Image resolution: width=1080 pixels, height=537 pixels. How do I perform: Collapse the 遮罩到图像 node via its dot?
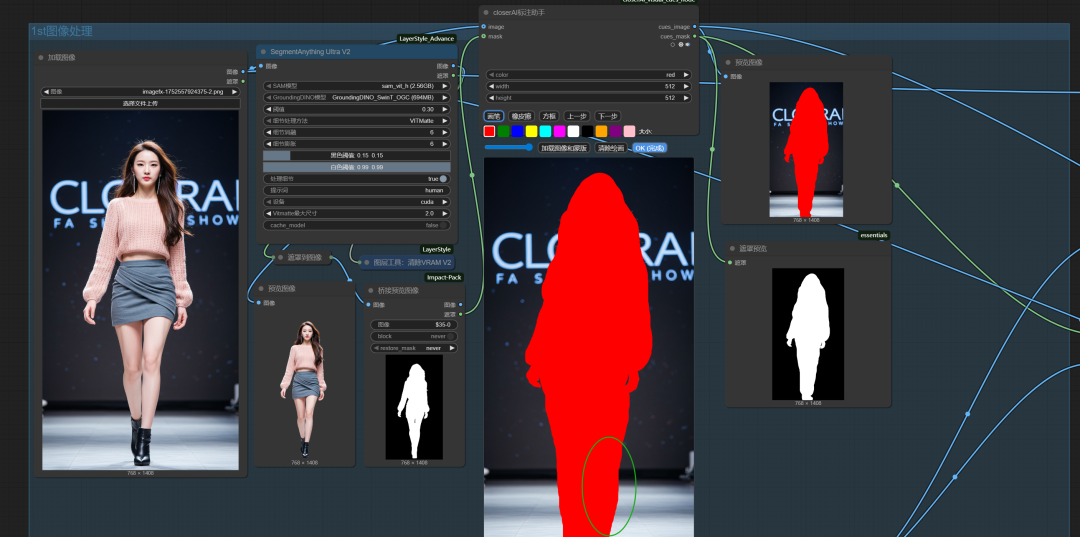280,257
